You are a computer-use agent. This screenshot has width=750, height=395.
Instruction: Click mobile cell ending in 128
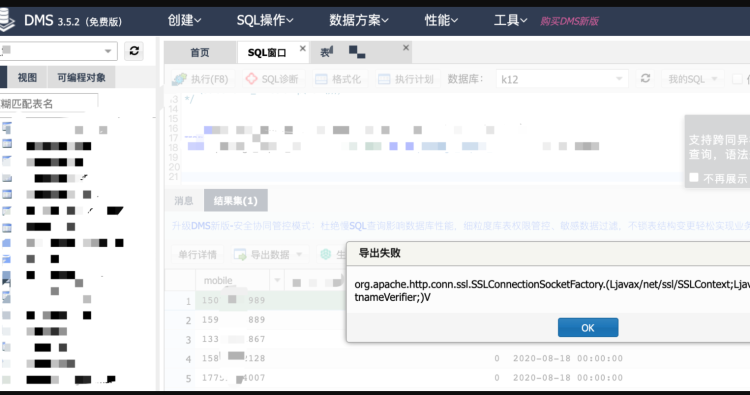pos(233,358)
